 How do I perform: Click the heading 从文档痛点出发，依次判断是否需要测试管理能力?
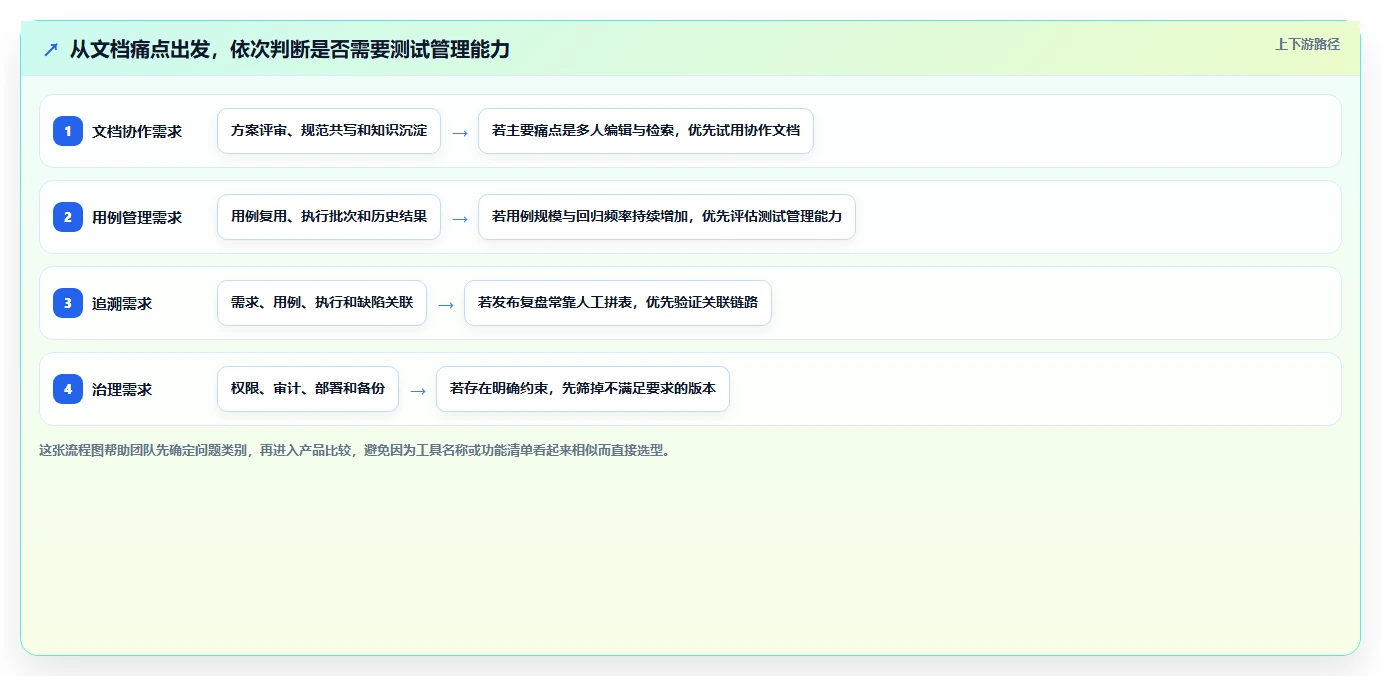tap(289, 49)
